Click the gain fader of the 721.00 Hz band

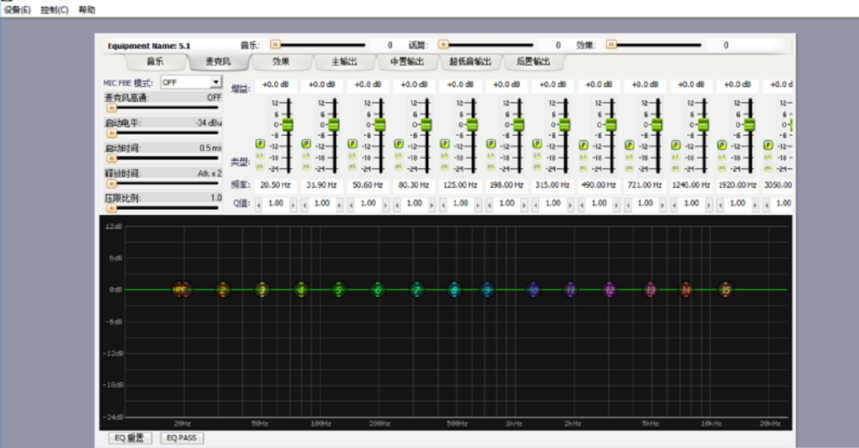pyautogui.click(x=657, y=125)
